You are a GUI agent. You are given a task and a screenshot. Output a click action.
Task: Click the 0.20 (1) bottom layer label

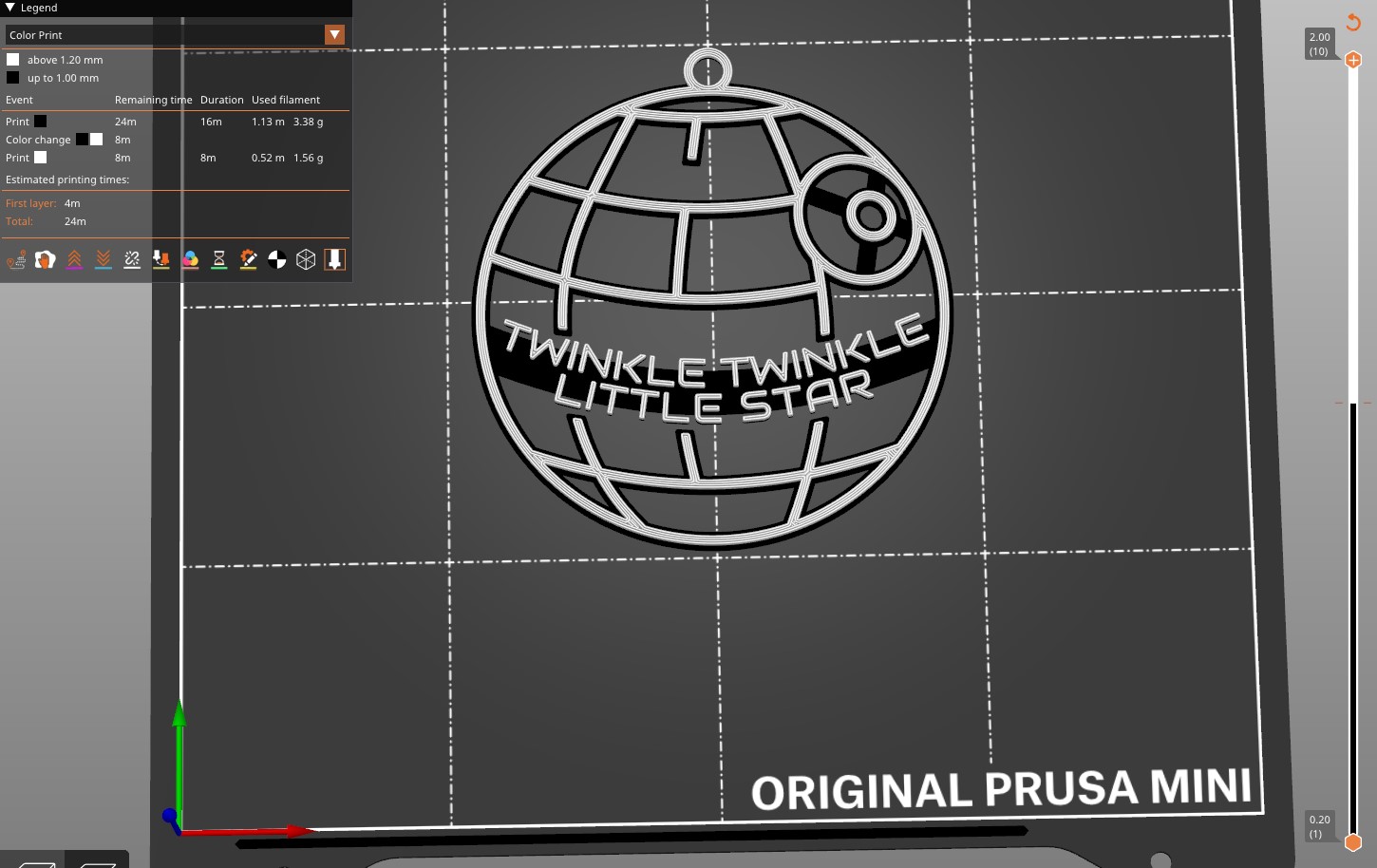(x=1319, y=826)
